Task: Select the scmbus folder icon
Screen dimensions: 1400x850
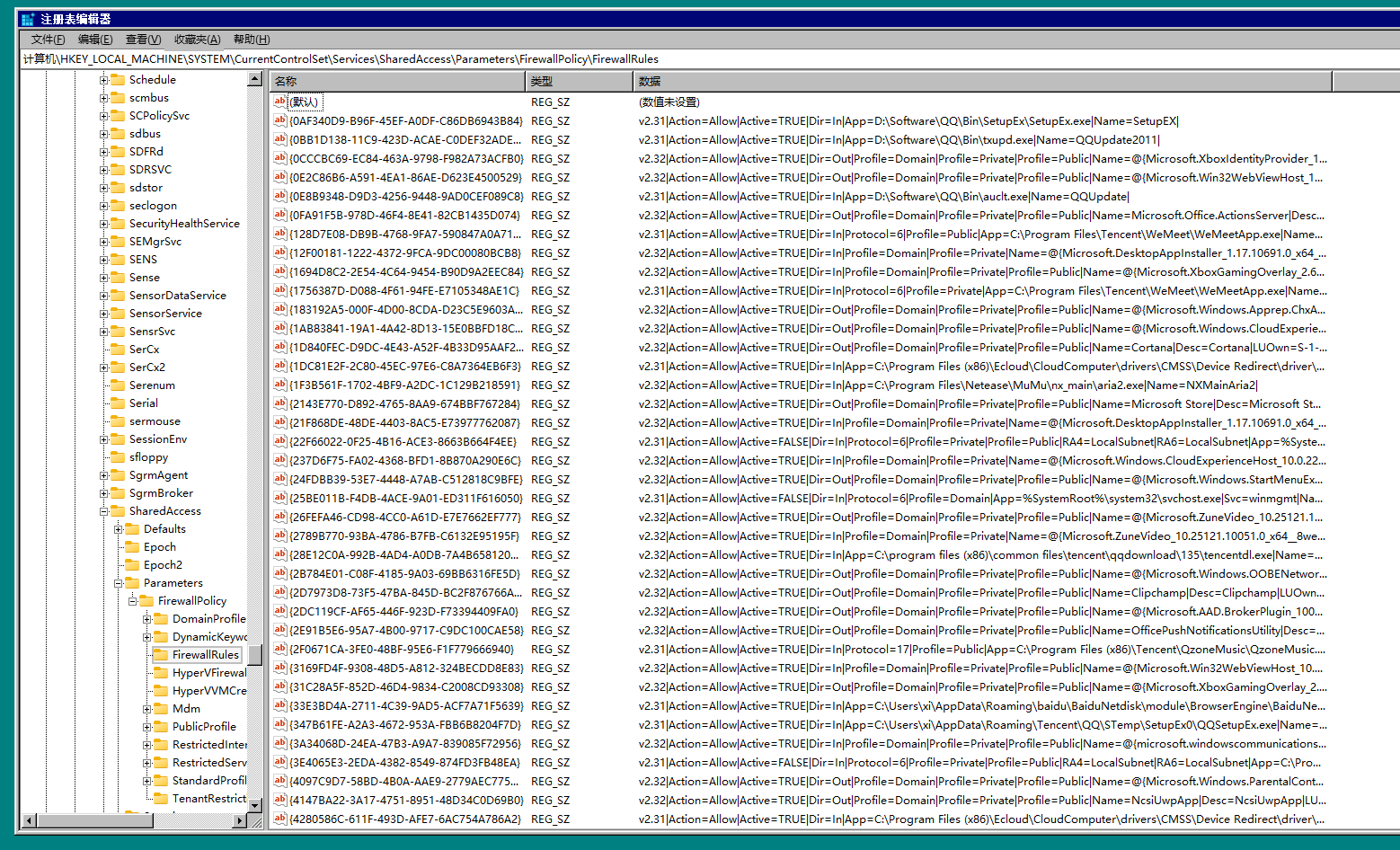Action: click(118, 98)
